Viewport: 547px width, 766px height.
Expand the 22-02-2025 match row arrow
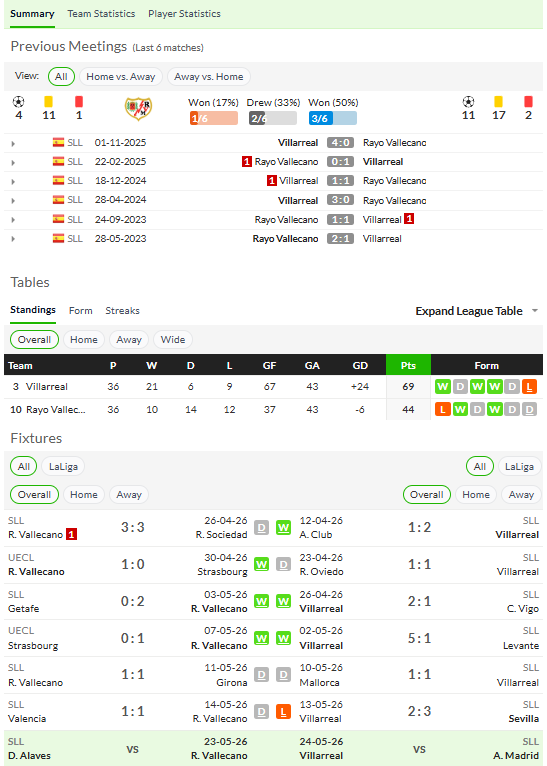[x=13, y=162]
